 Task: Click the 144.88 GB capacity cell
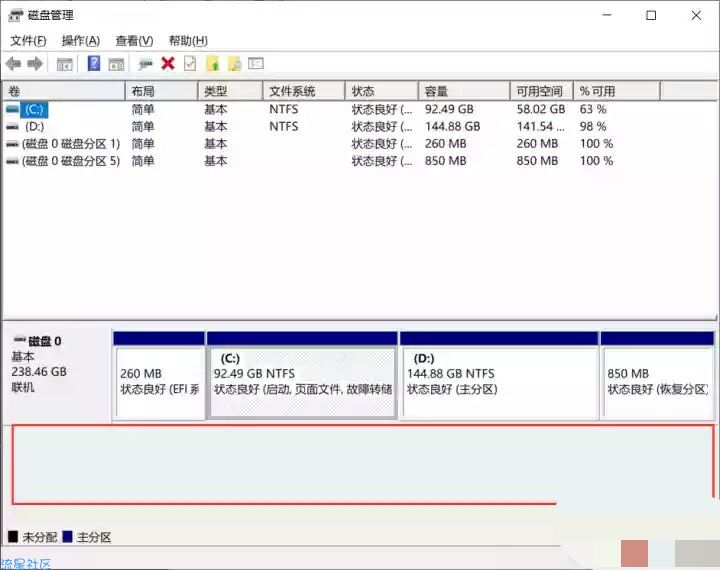tap(452, 126)
